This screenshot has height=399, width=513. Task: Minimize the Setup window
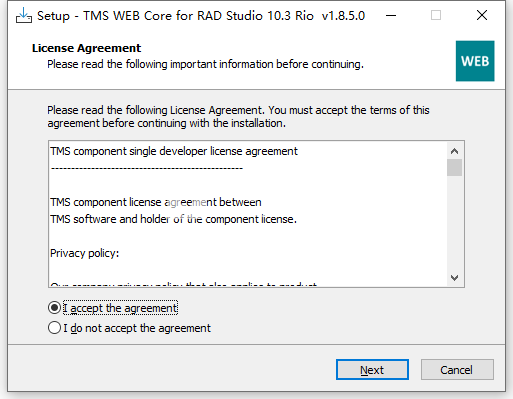pos(391,15)
